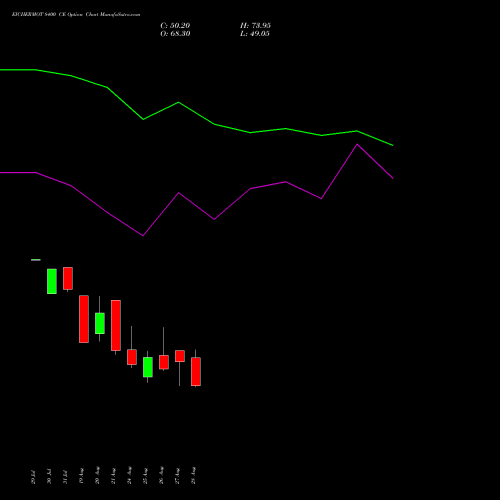500x500 pixels.
Task: Click the tall red candlestick for 19 Aug
Action: [84, 319]
